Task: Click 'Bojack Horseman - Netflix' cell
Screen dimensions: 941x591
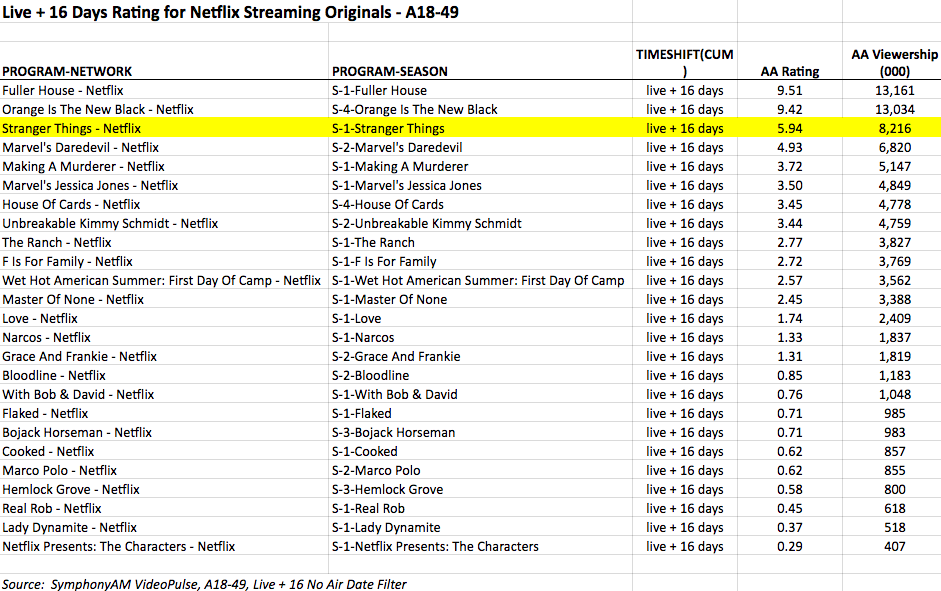Action: tap(77, 433)
